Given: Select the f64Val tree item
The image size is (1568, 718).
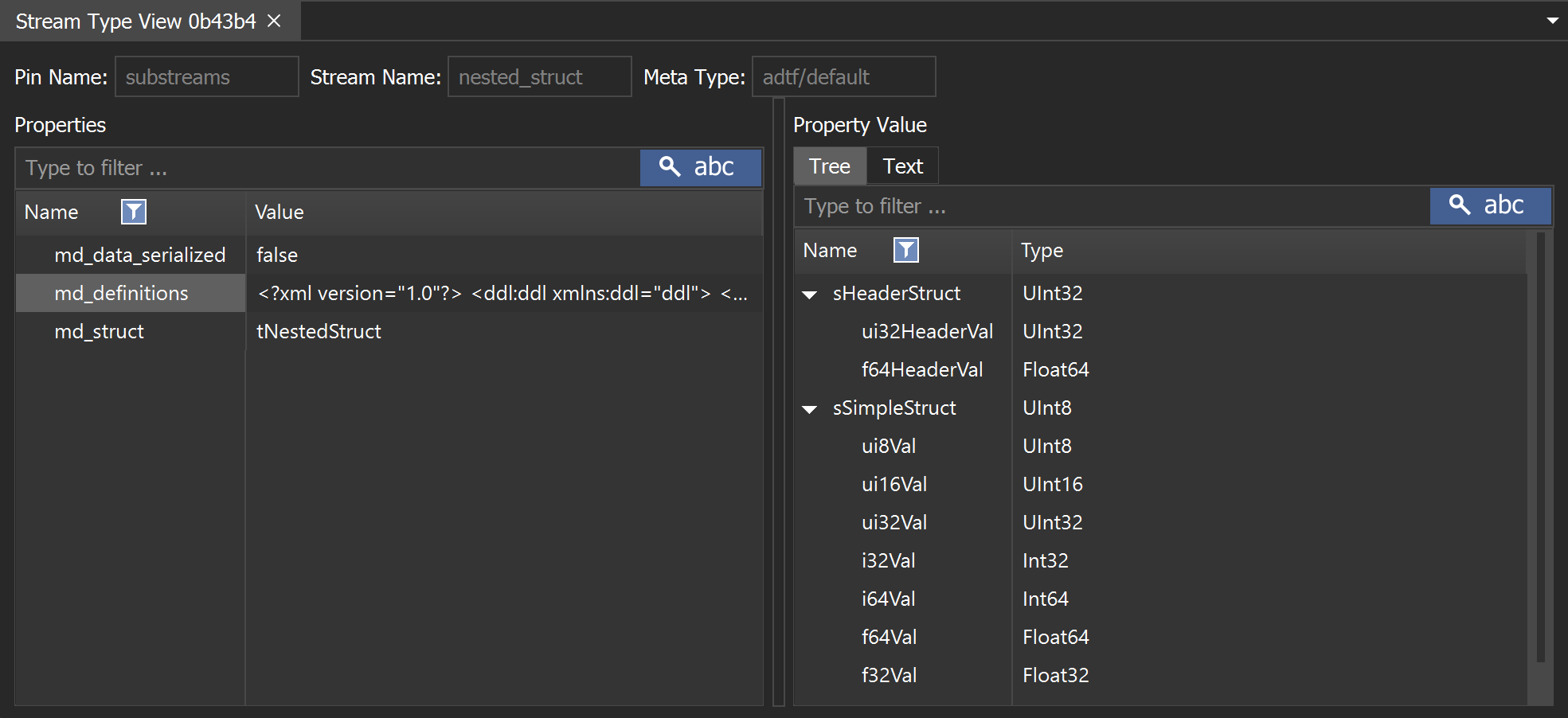Looking at the screenshot, I should click(890, 637).
